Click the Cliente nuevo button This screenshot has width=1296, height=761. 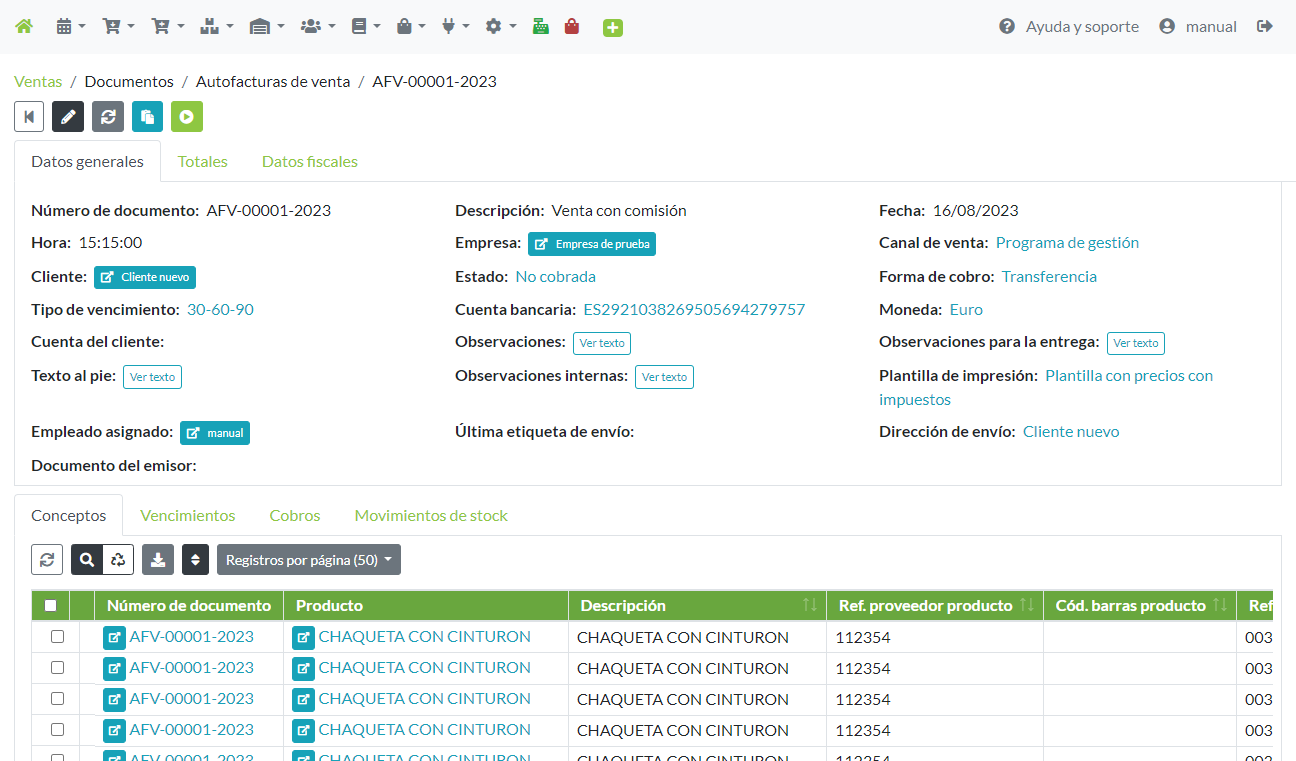(145, 277)
